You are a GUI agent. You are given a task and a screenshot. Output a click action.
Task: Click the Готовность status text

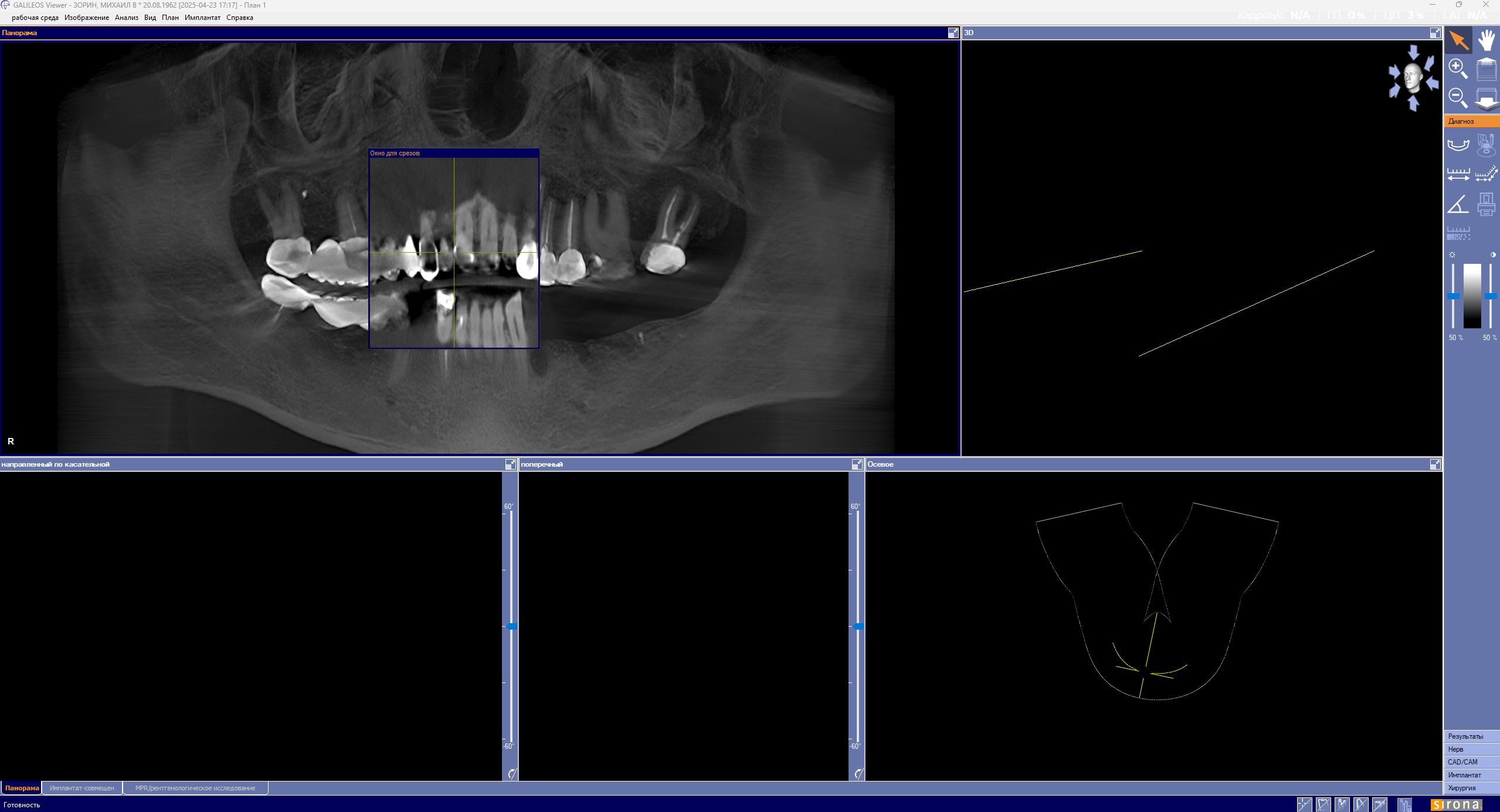click(x=22, y=805)
